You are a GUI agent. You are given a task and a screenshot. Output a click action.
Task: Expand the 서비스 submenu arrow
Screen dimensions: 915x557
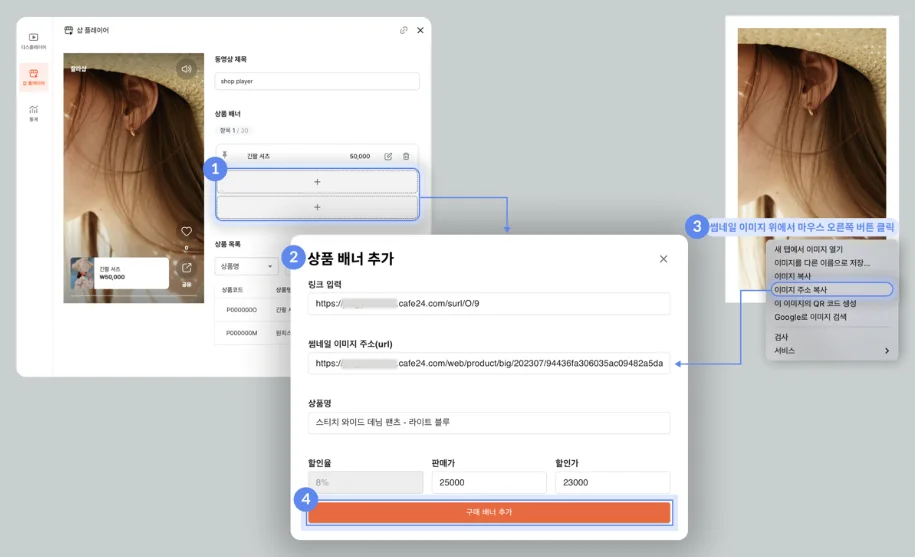pos(886,351)
